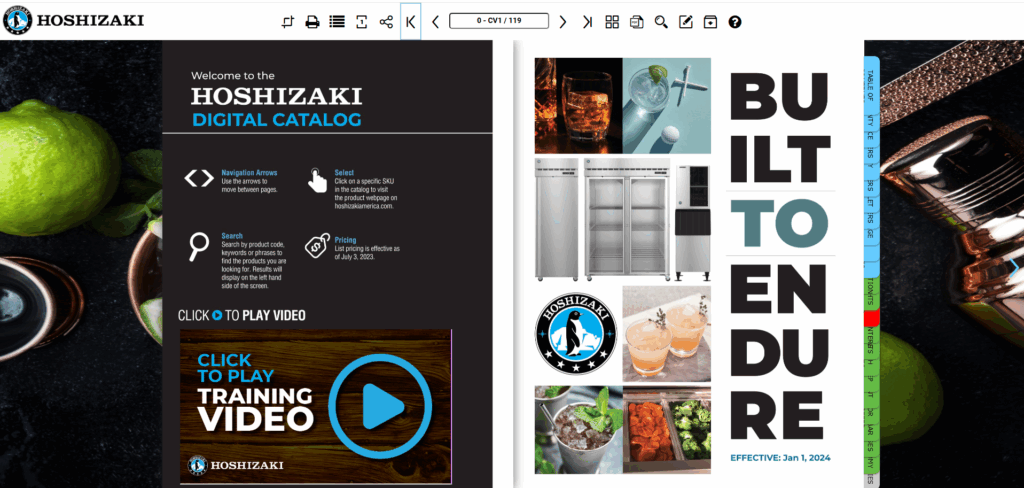Click 'EFFECTIVE: Jan 1, 2024' text
Viewport: 1024px width, 488px height.
point(780,458)
